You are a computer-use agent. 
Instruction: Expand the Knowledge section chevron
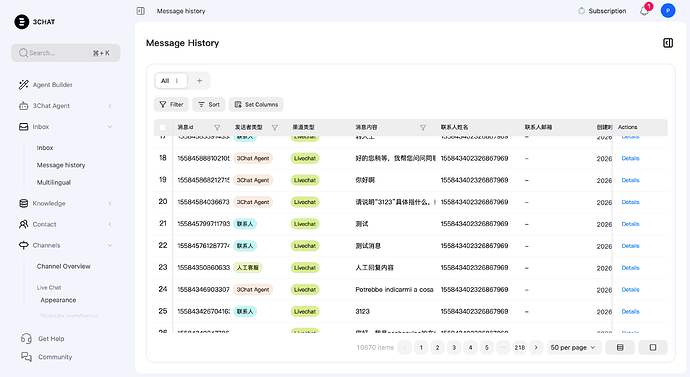click(x=110, y=203)
